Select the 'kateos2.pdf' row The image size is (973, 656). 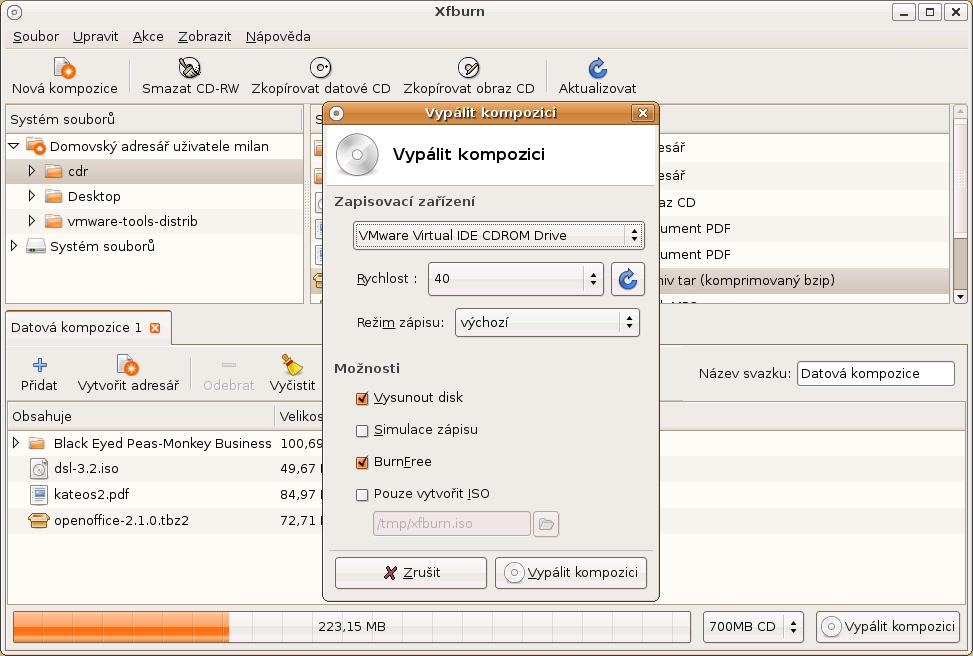(166, 495)
